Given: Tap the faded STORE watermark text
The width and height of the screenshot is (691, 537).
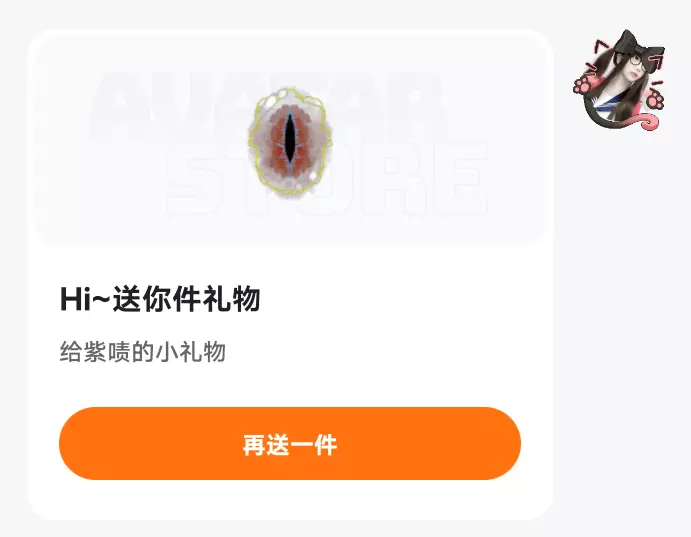Looking at the screenshot, I should click(x=327, y=178).
